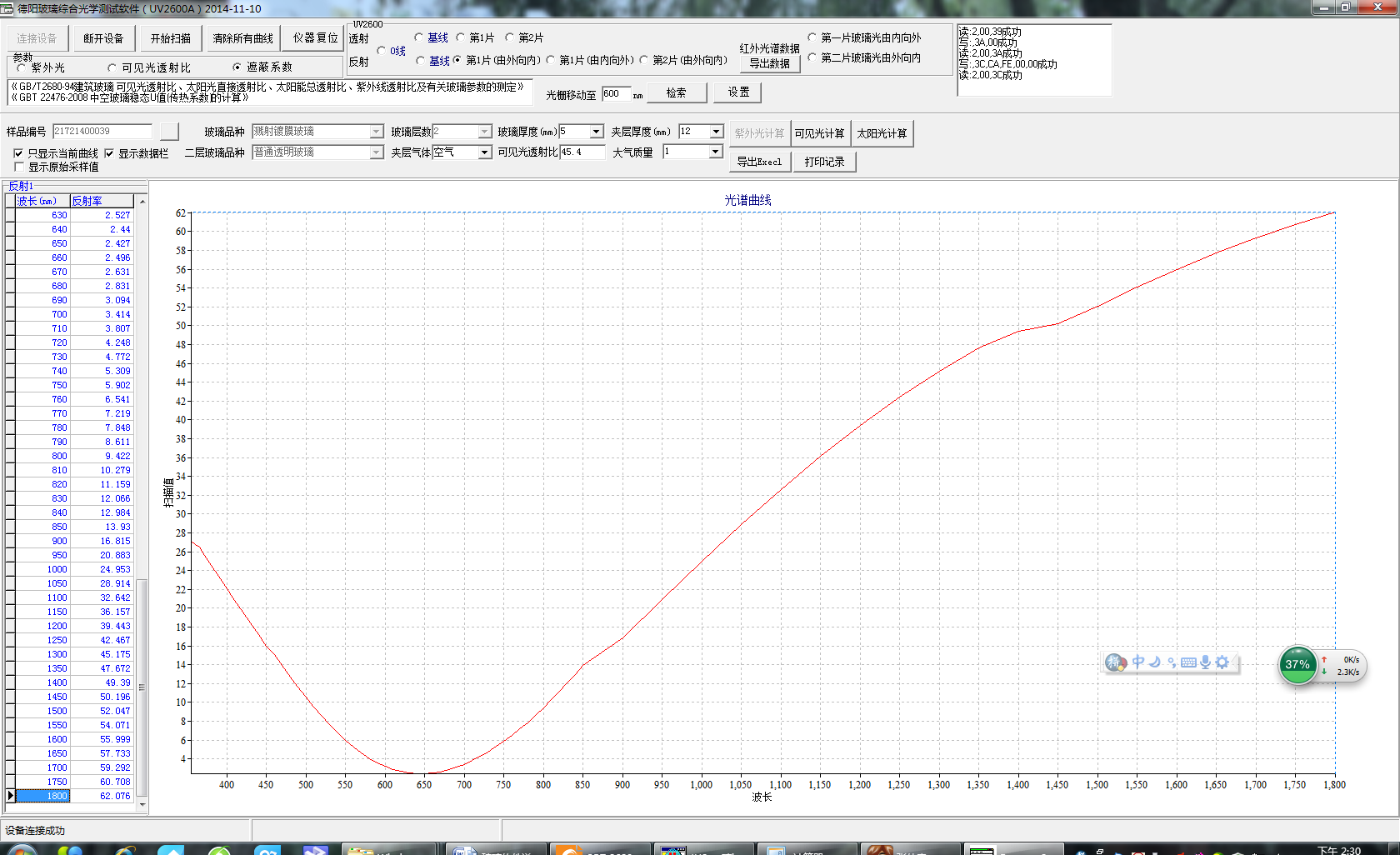Click the green 37% memory usage ball

coord(1297,664)
